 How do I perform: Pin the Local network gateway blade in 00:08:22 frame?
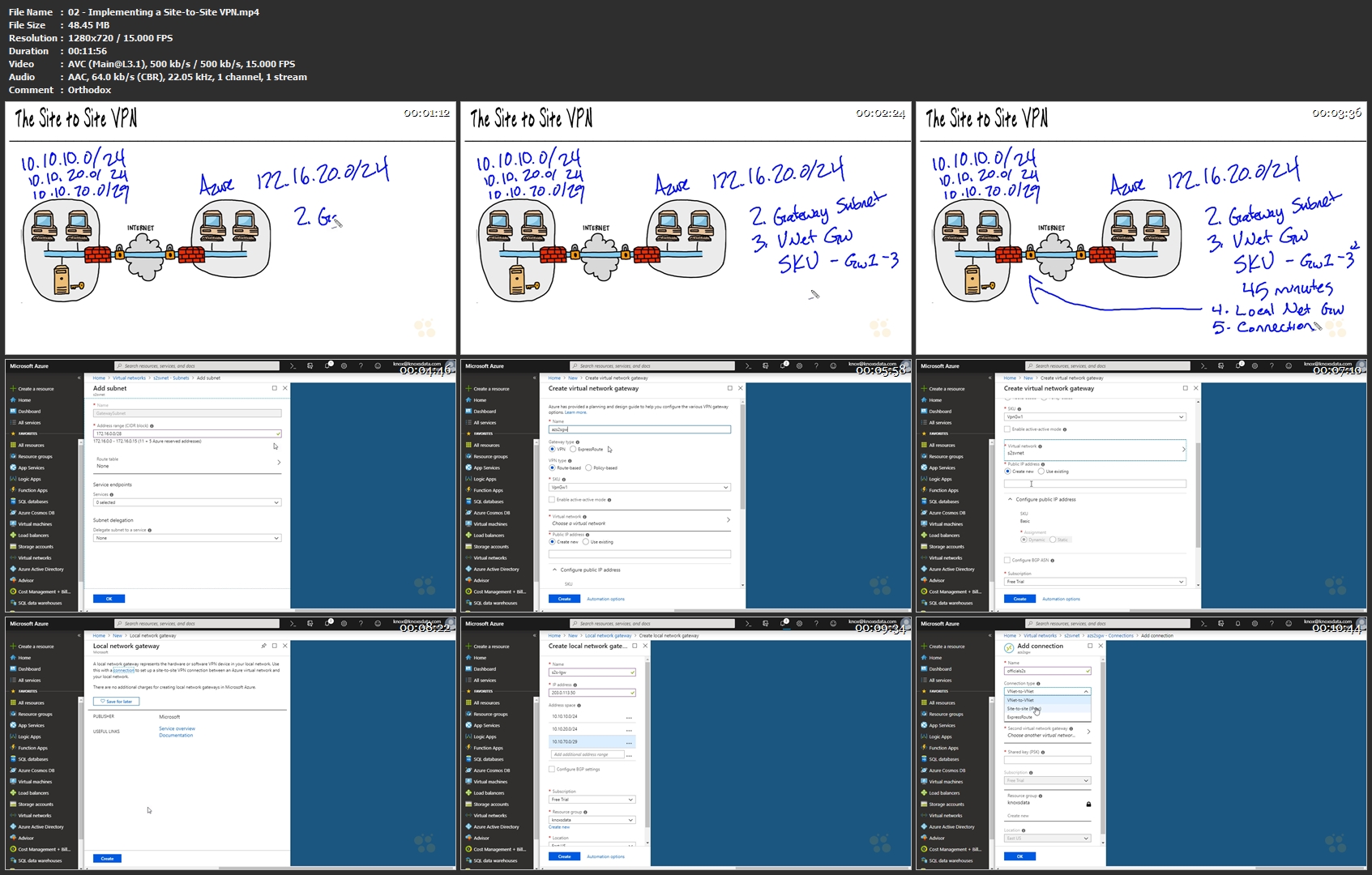point(263,646)
